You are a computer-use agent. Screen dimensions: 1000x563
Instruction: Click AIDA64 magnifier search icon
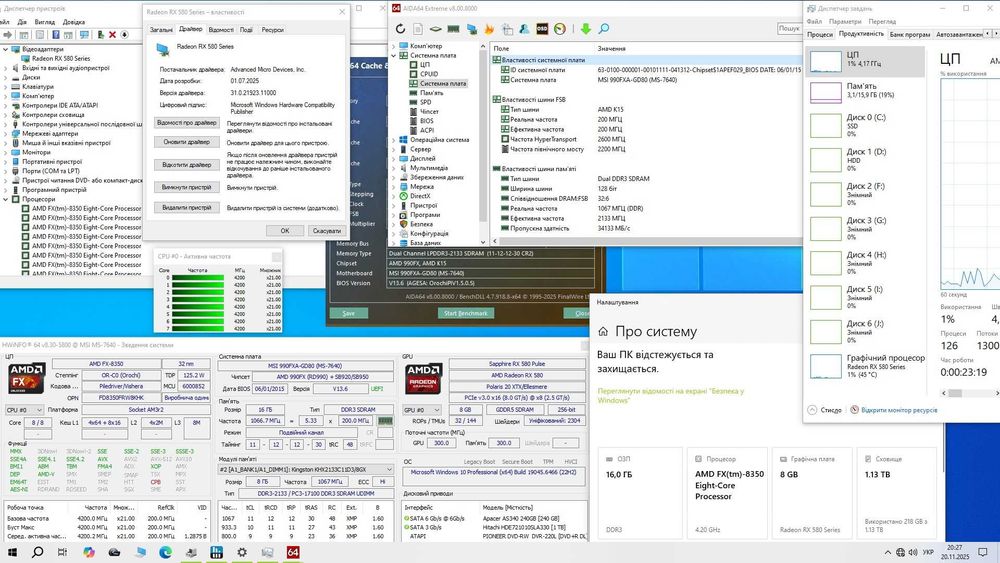(x=603, y=29)
